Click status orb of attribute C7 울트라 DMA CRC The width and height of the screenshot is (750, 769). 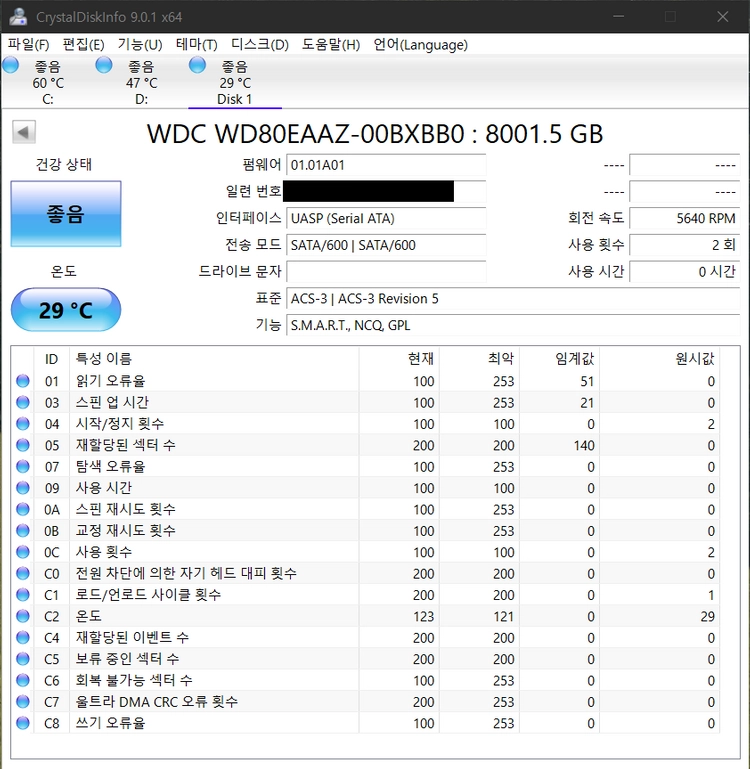tap(23, 702)
